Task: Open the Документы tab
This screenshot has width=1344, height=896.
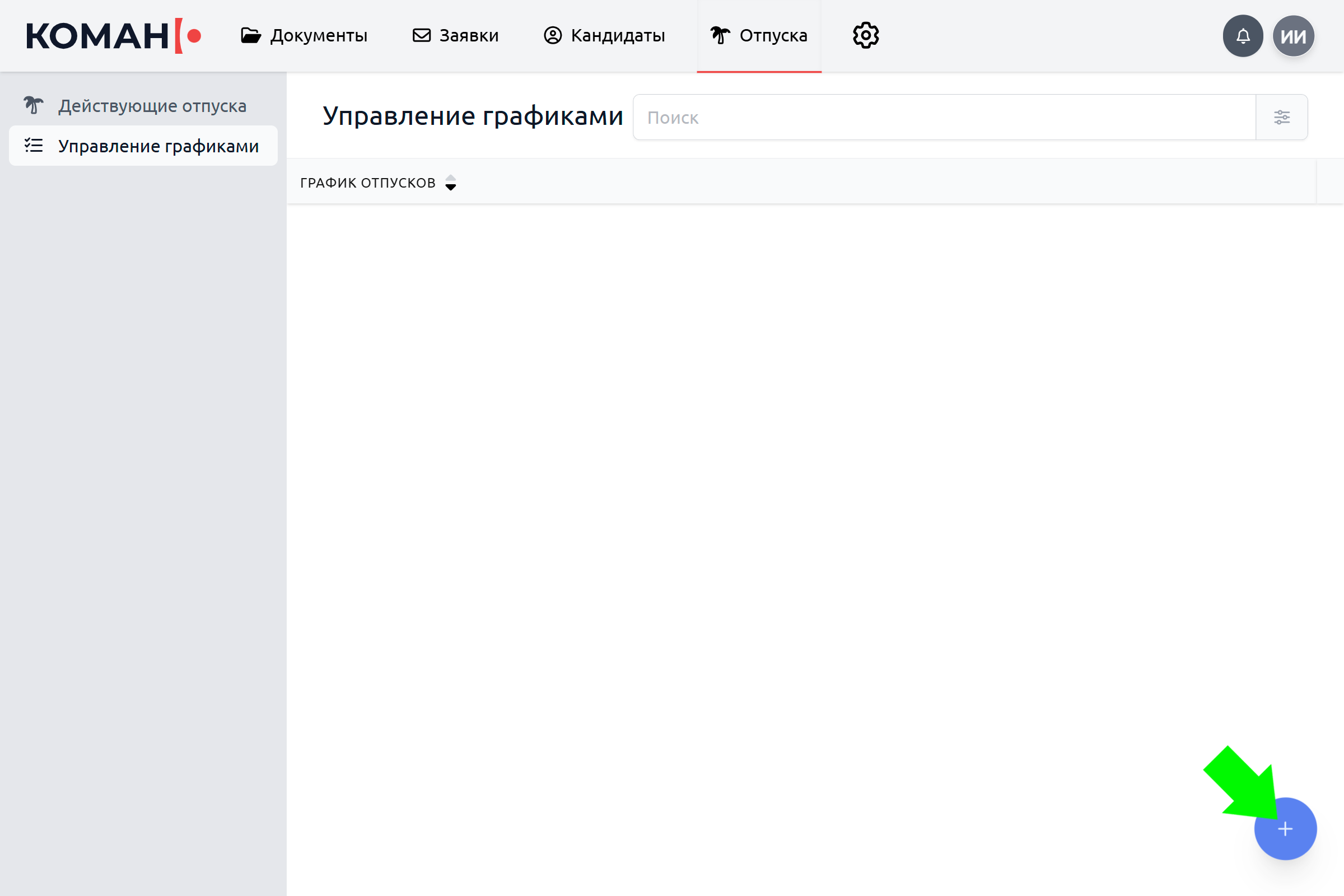Action: coord(318,35)
